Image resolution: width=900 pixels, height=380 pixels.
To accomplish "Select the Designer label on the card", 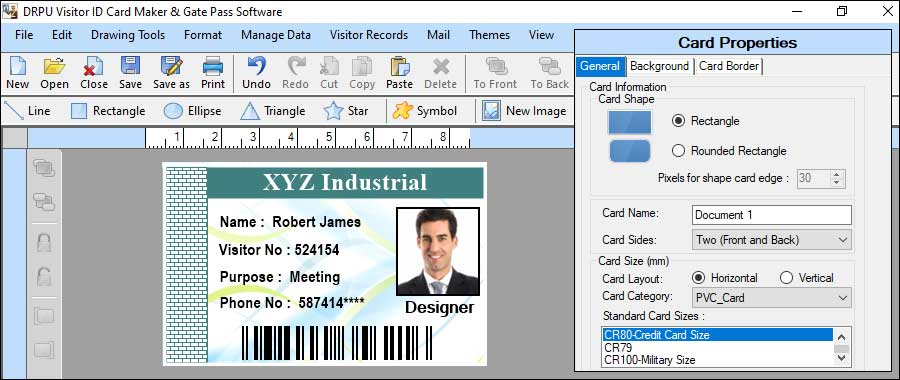I will 440,308.
